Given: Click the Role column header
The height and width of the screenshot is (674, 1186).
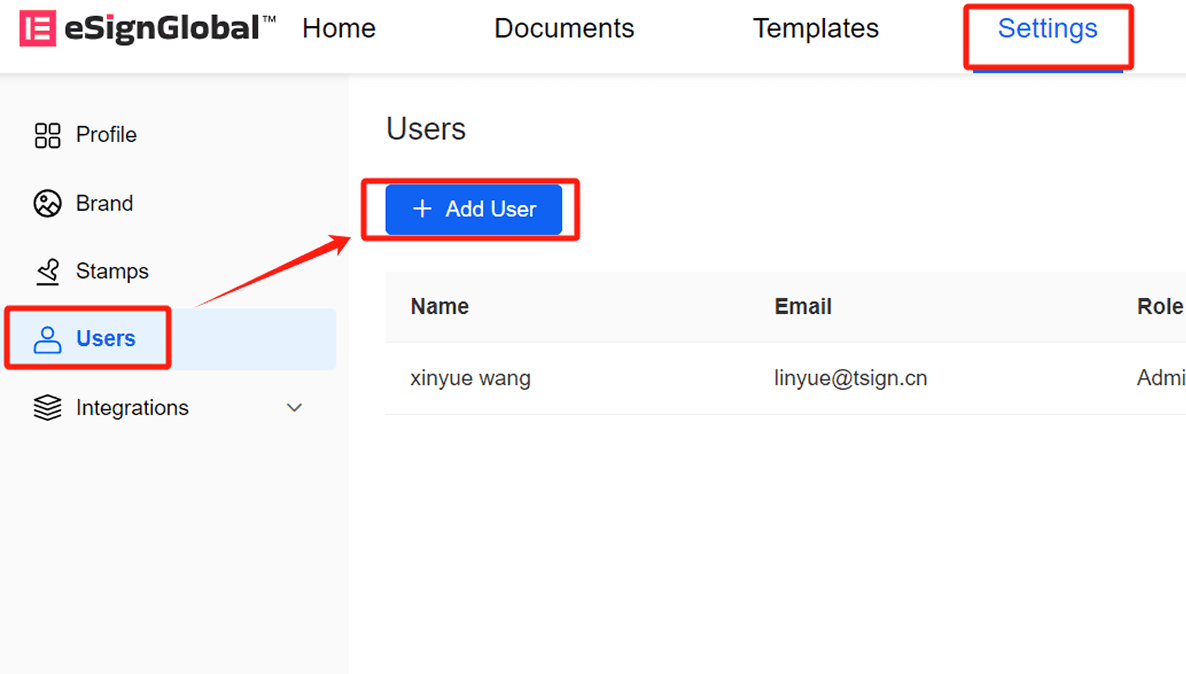Looking at the screenshot, I should (1159, 307).
